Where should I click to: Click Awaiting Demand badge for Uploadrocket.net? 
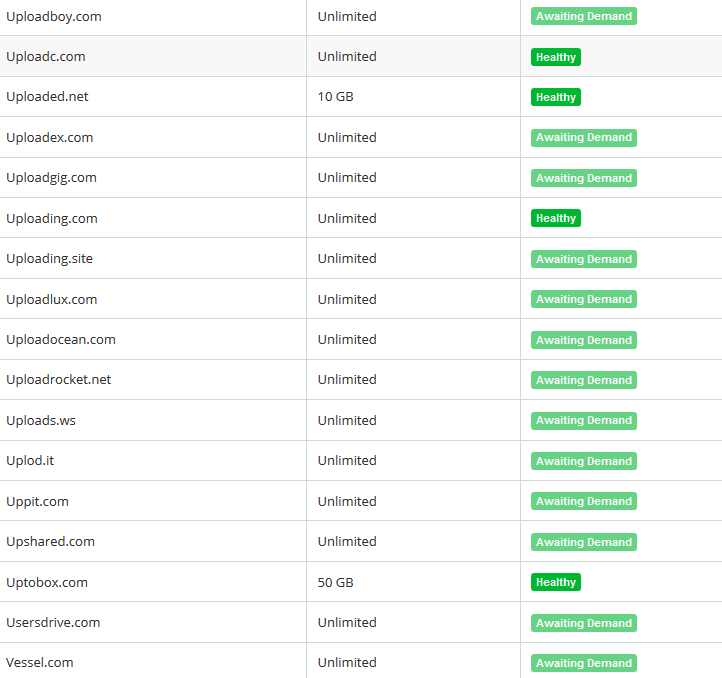pos(584,380)
